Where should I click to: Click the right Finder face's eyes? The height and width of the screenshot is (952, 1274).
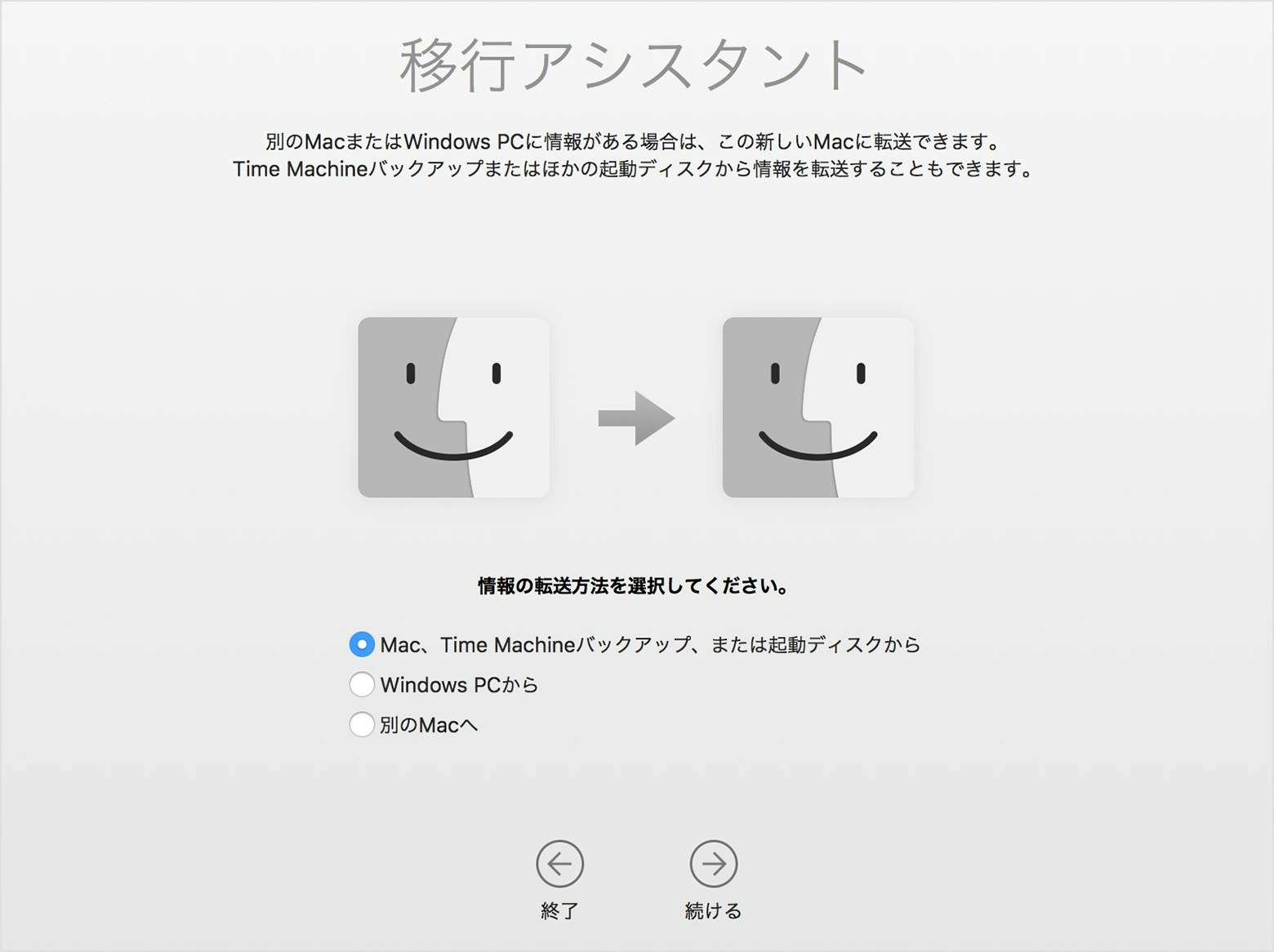tap(817, 374)
